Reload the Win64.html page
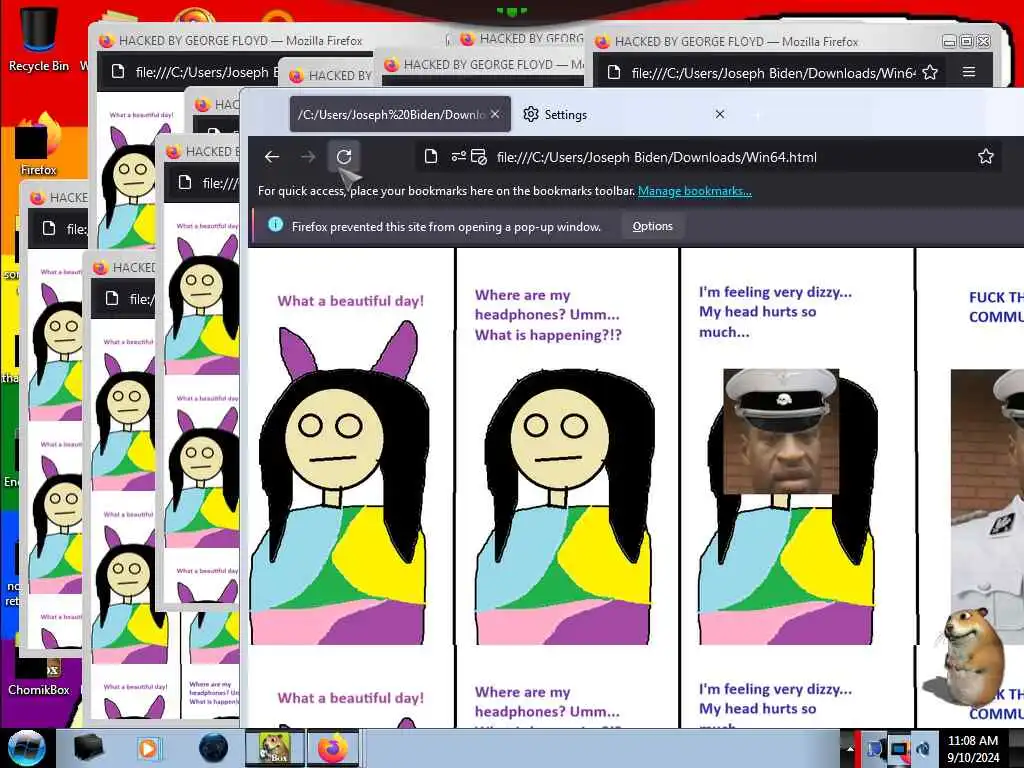 (x=344, y=157)
